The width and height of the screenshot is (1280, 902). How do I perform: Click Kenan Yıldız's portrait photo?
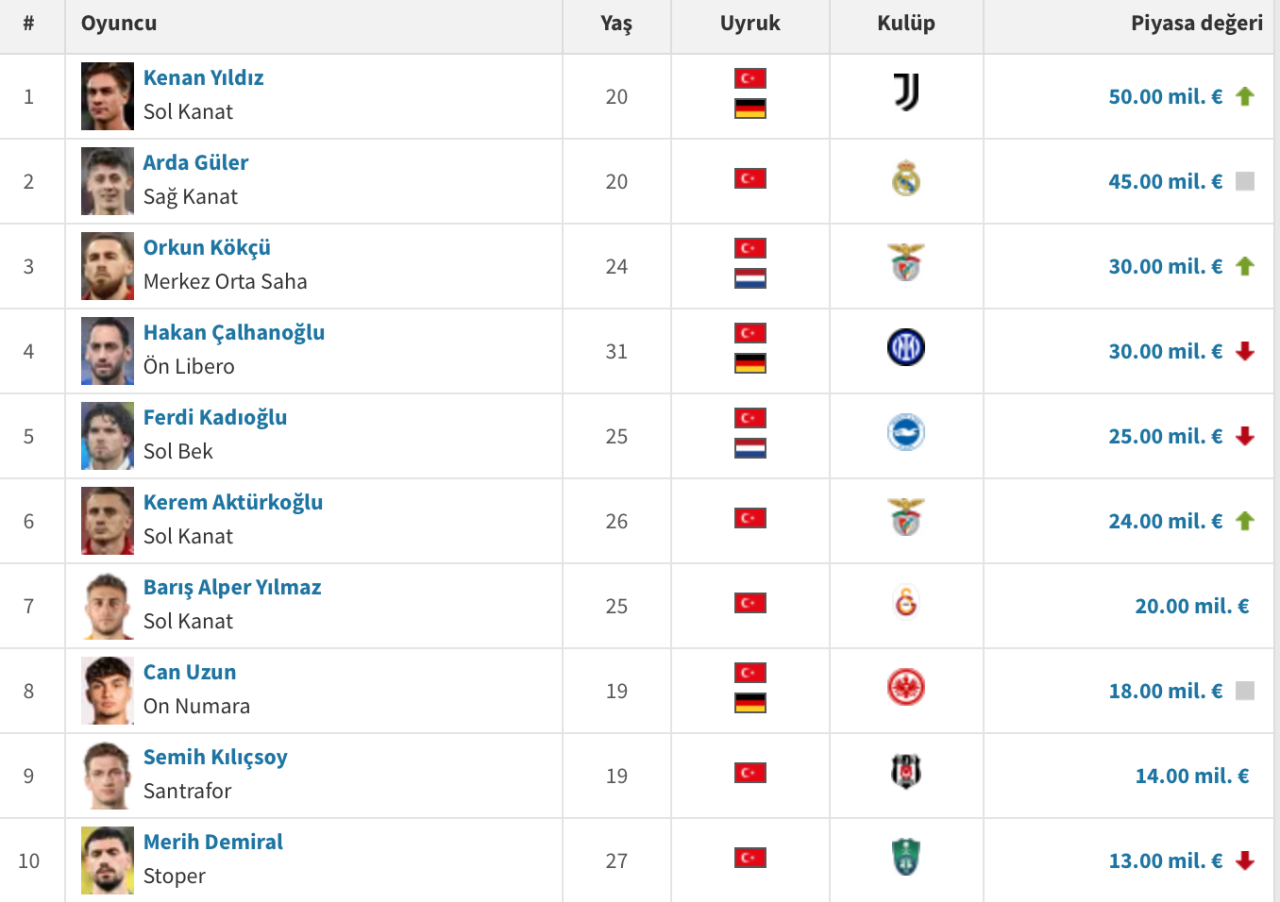pos(107,96)
